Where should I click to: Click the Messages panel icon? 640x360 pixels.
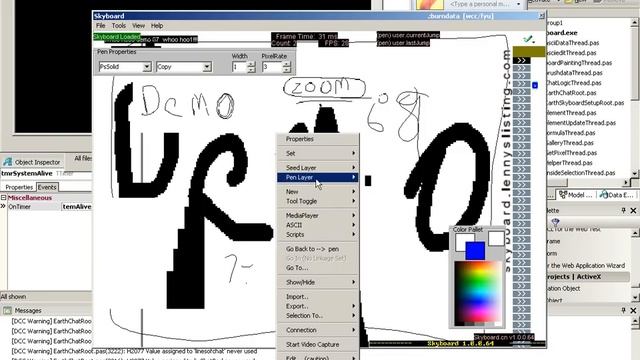pyautogui.click(x=7, y=311)
